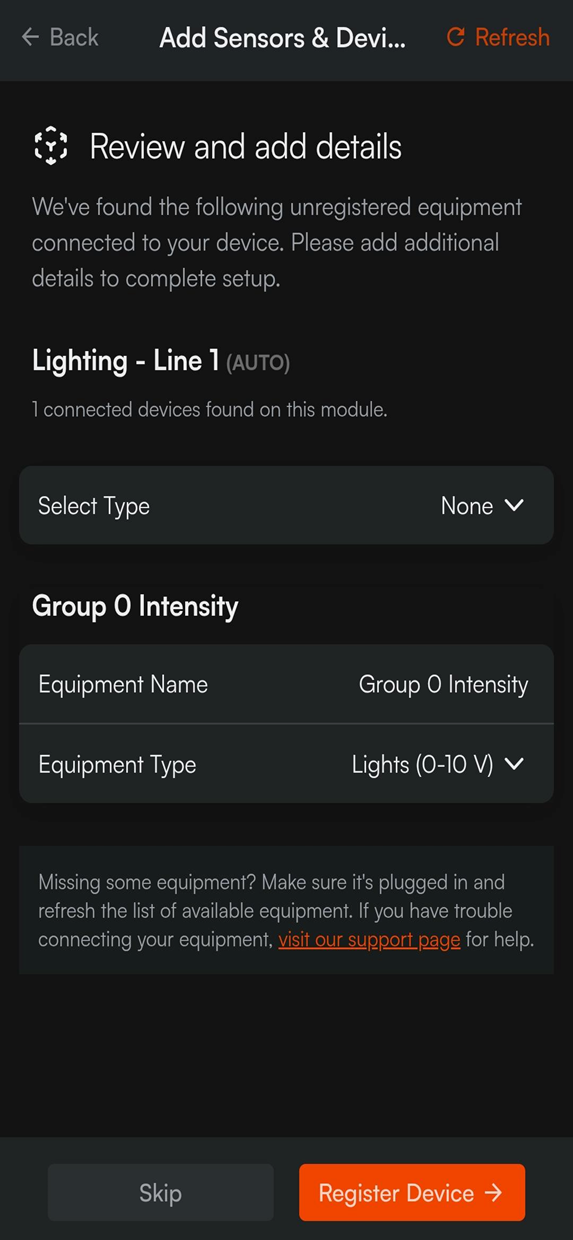Click the Refresh text button
This screenshot has width=573, height=1240.
click(512, 37)
